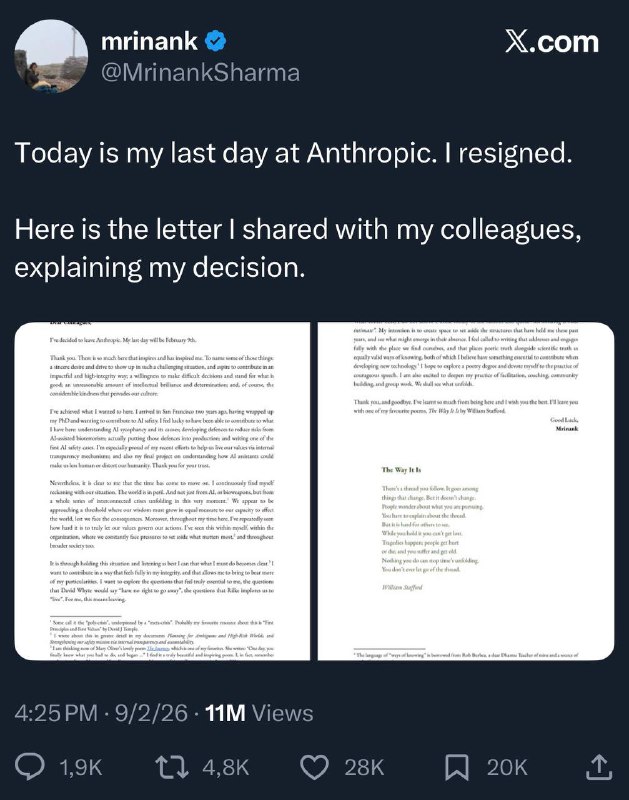Open the 11M Views analytics
The image size is (629, 800).
tap(256, 714)
